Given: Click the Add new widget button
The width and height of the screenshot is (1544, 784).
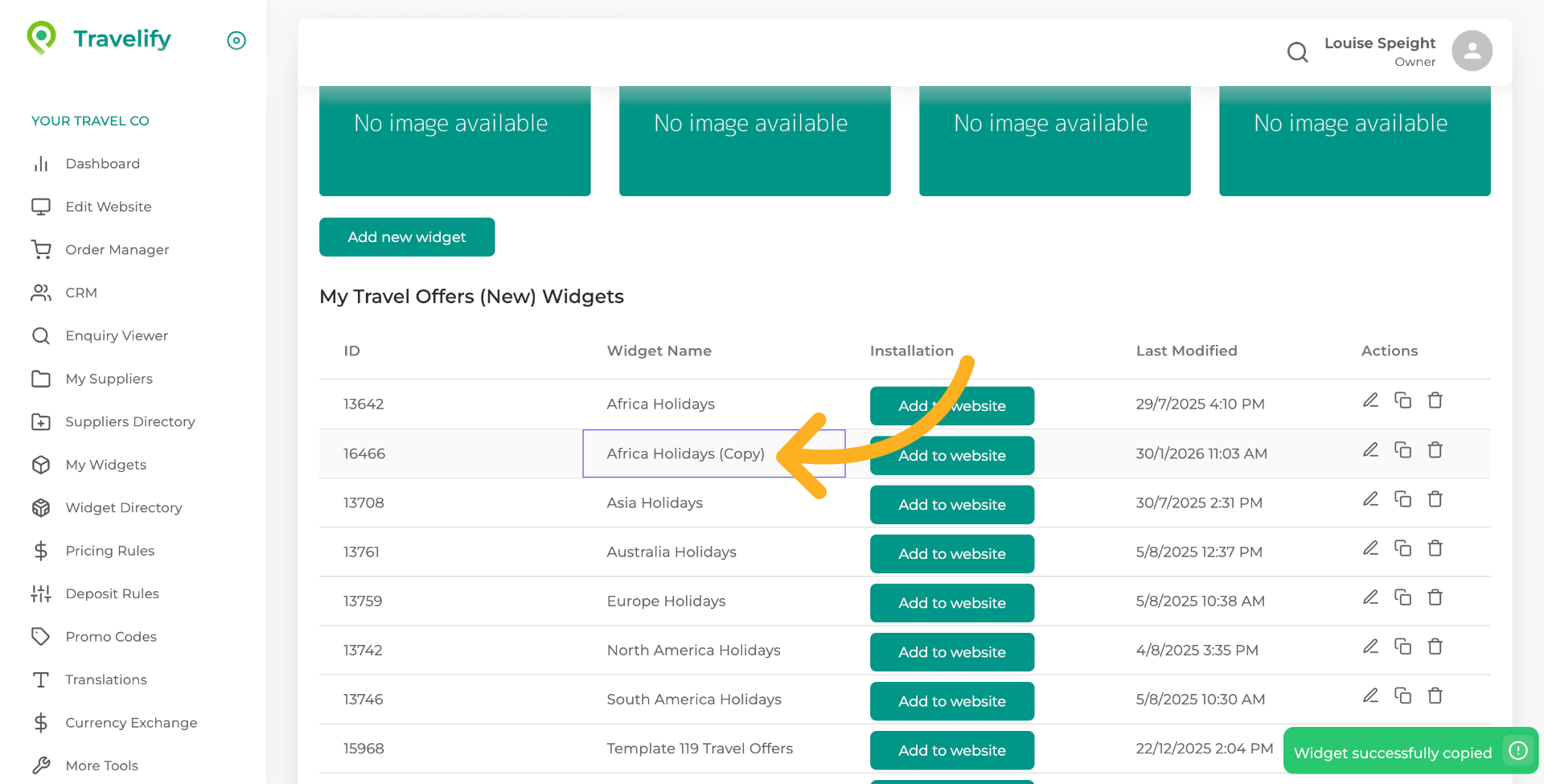Looking at the screenshot, I should [x=406, y=237].
